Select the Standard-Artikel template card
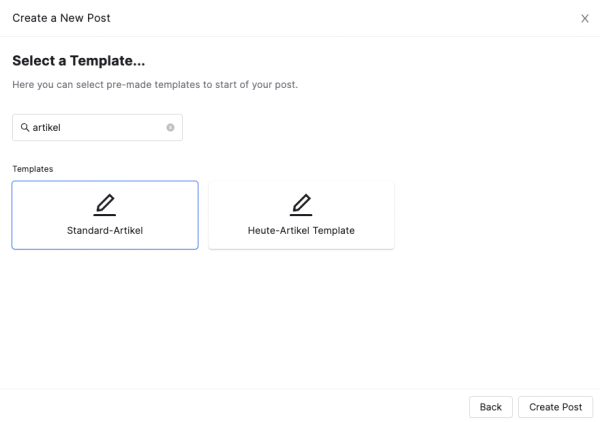Screen dimensions: 600x422 coord(105,215)
